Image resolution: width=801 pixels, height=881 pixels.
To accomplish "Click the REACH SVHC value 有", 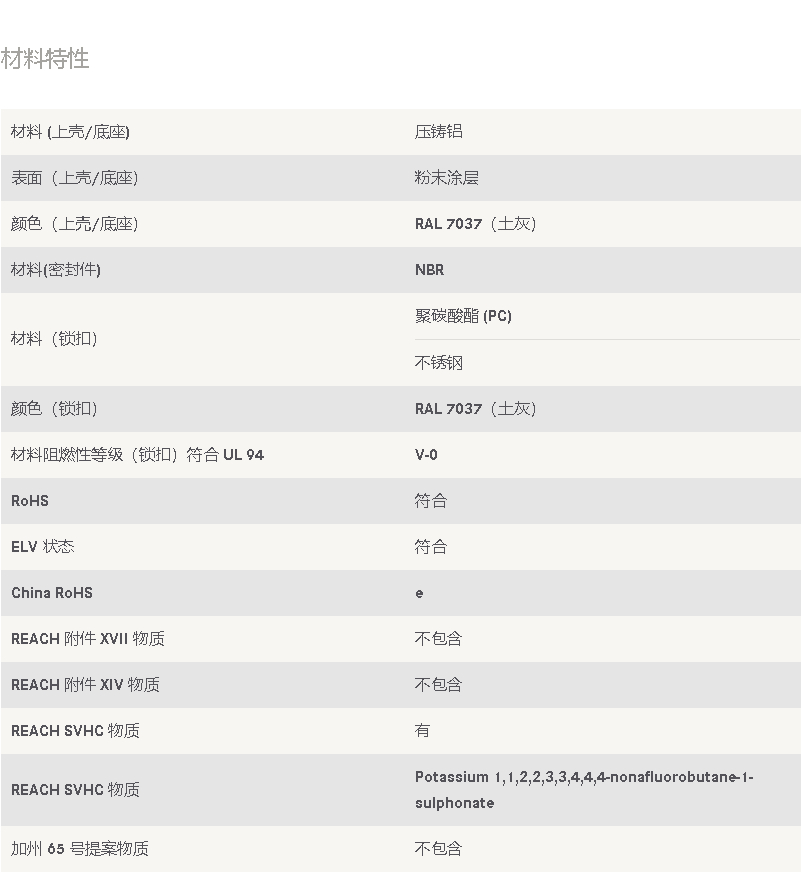I will tap(422, 730).
